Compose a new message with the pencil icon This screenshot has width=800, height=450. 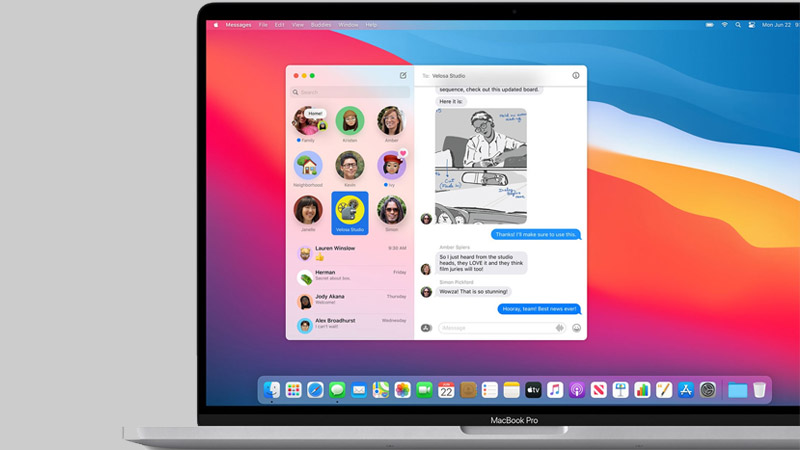403,76
